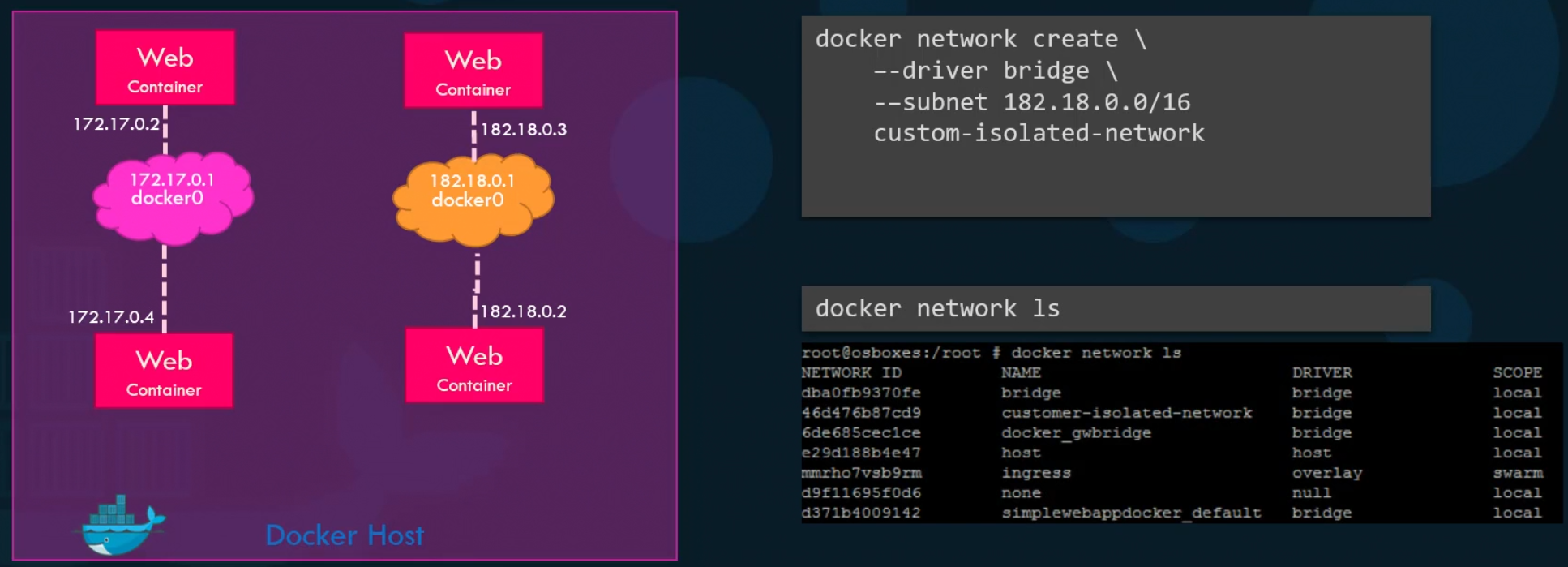Click the null driver value

(x=1312, y=493)
